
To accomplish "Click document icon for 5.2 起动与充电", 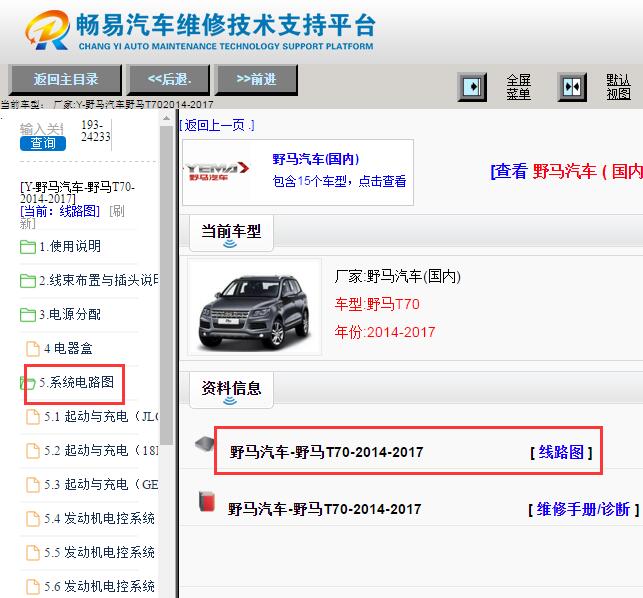I will [x=33, y=451].
